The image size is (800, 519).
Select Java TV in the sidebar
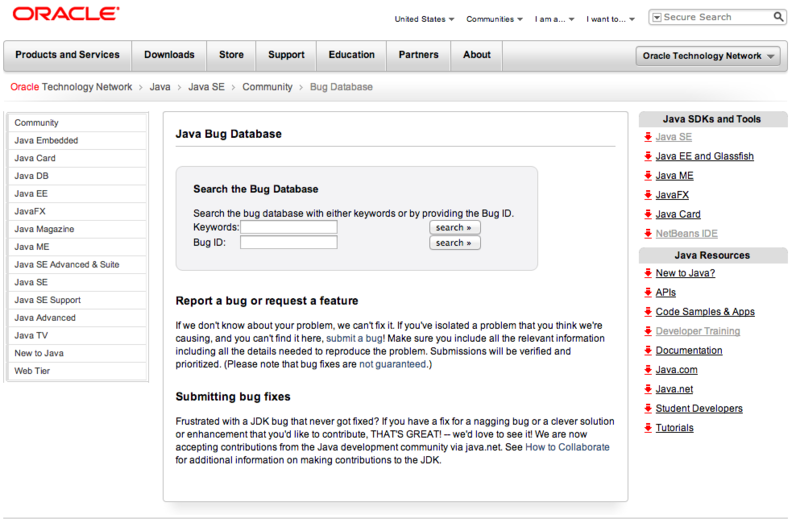(78, 335)
